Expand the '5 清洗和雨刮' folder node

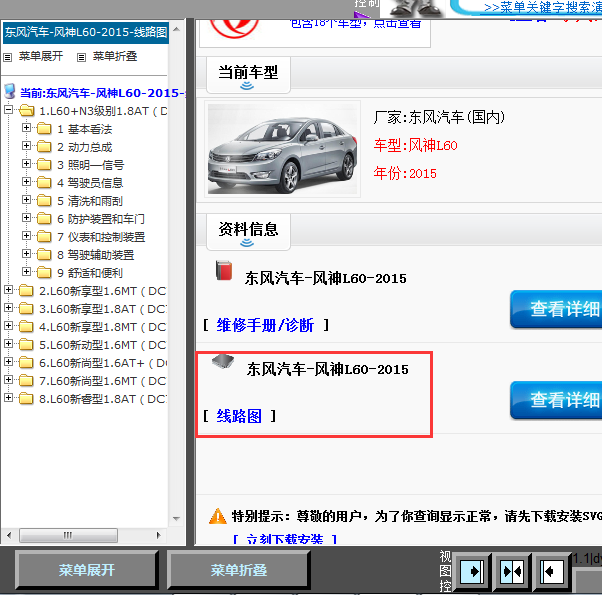pos(26,200)
